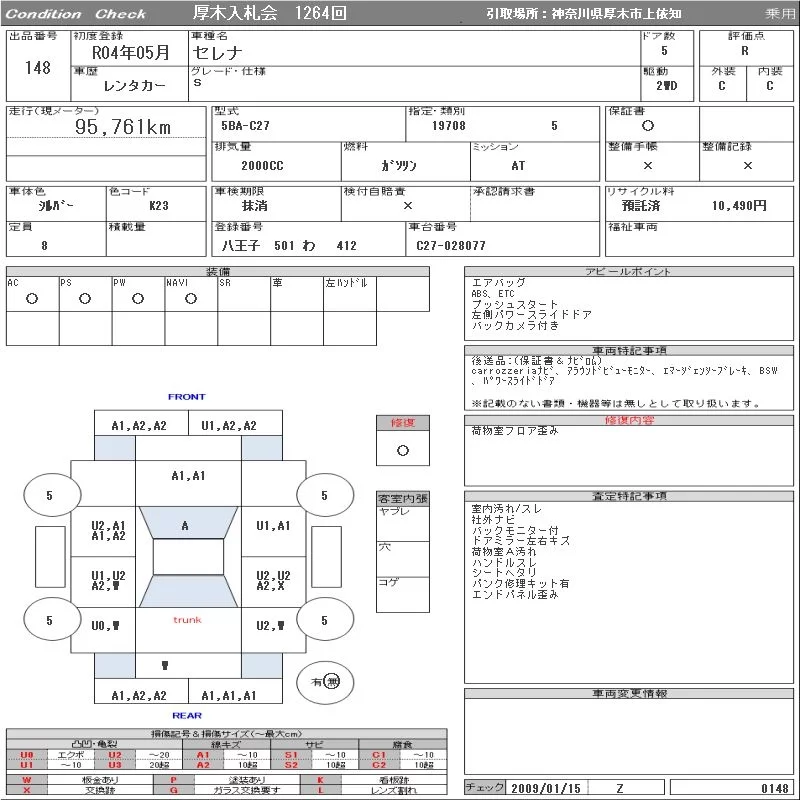Viewport: 800px width, 800px height.
Task: Click the × mark under 検付自賠責
Action: [x=408, y=205]
